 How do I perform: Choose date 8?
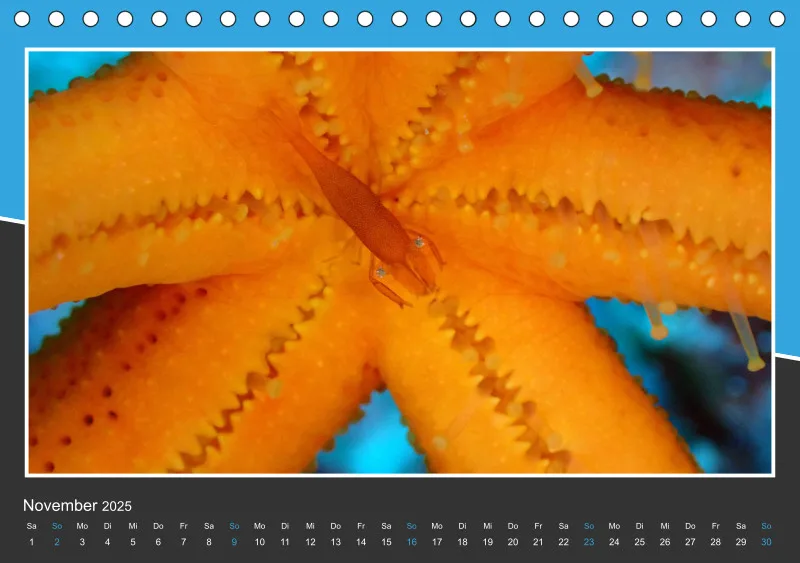pos(209,542)
